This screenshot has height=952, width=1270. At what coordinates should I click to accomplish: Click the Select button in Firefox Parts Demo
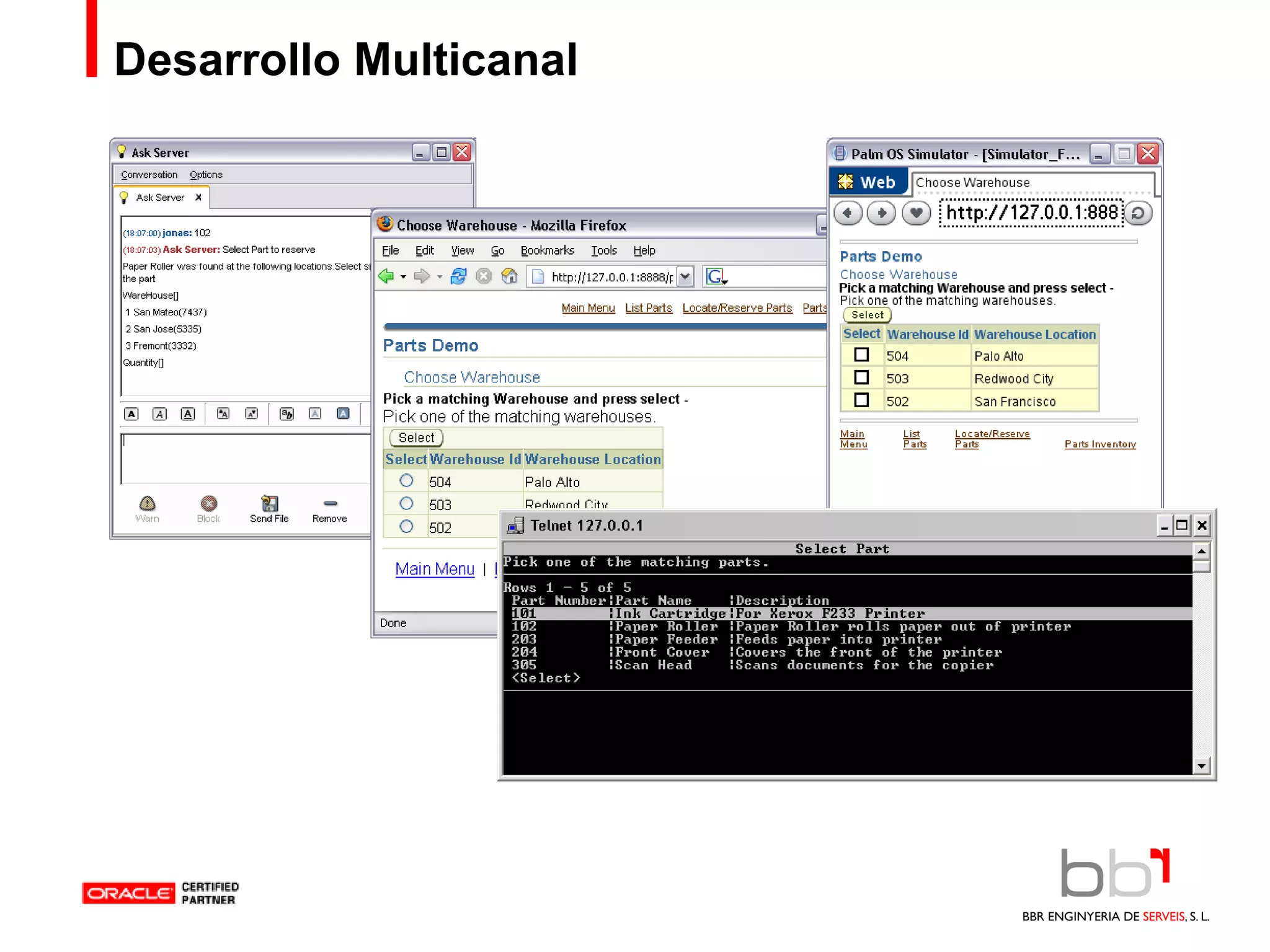pos(416,438)
